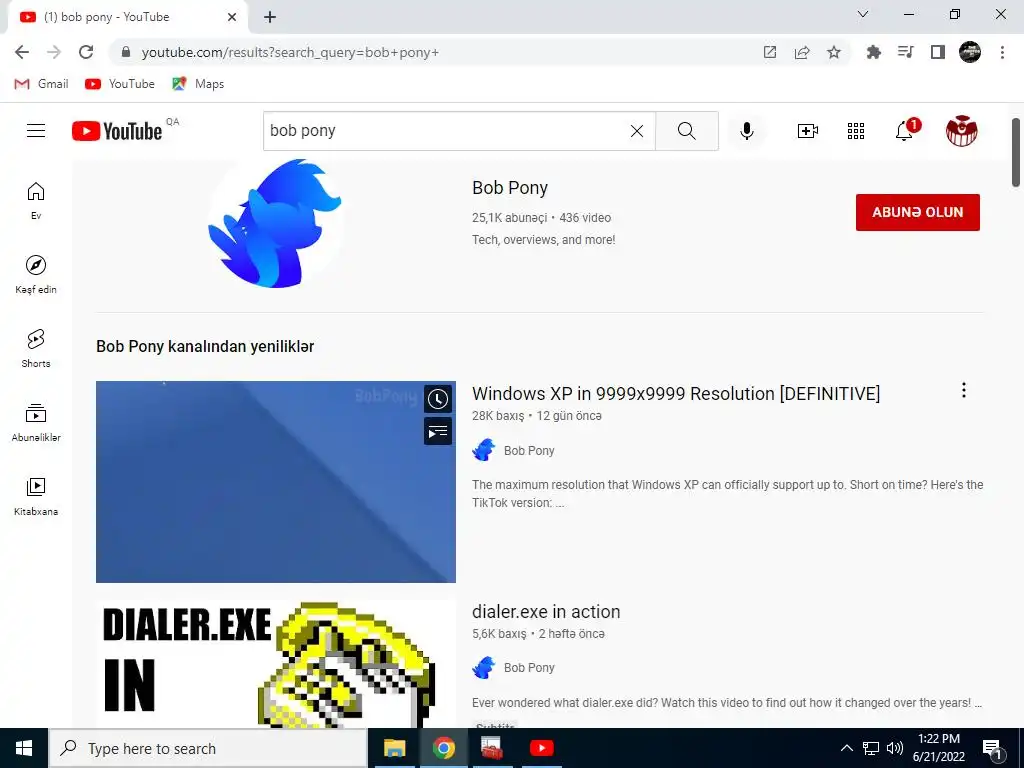Screen dimensions: 1024x768
Task: Open the account avatar menu in YouTube header
Action: point(961,131)
